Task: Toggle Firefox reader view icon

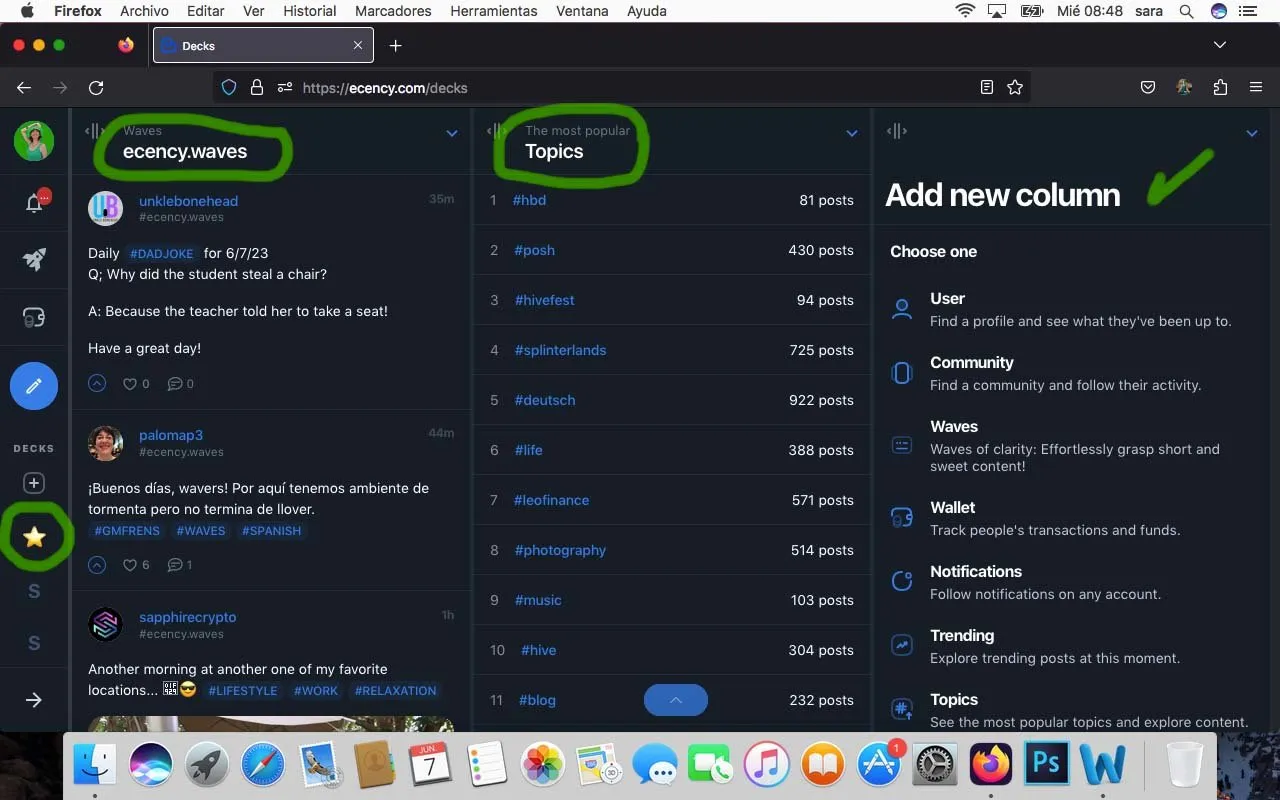Action: coord(987,88)
